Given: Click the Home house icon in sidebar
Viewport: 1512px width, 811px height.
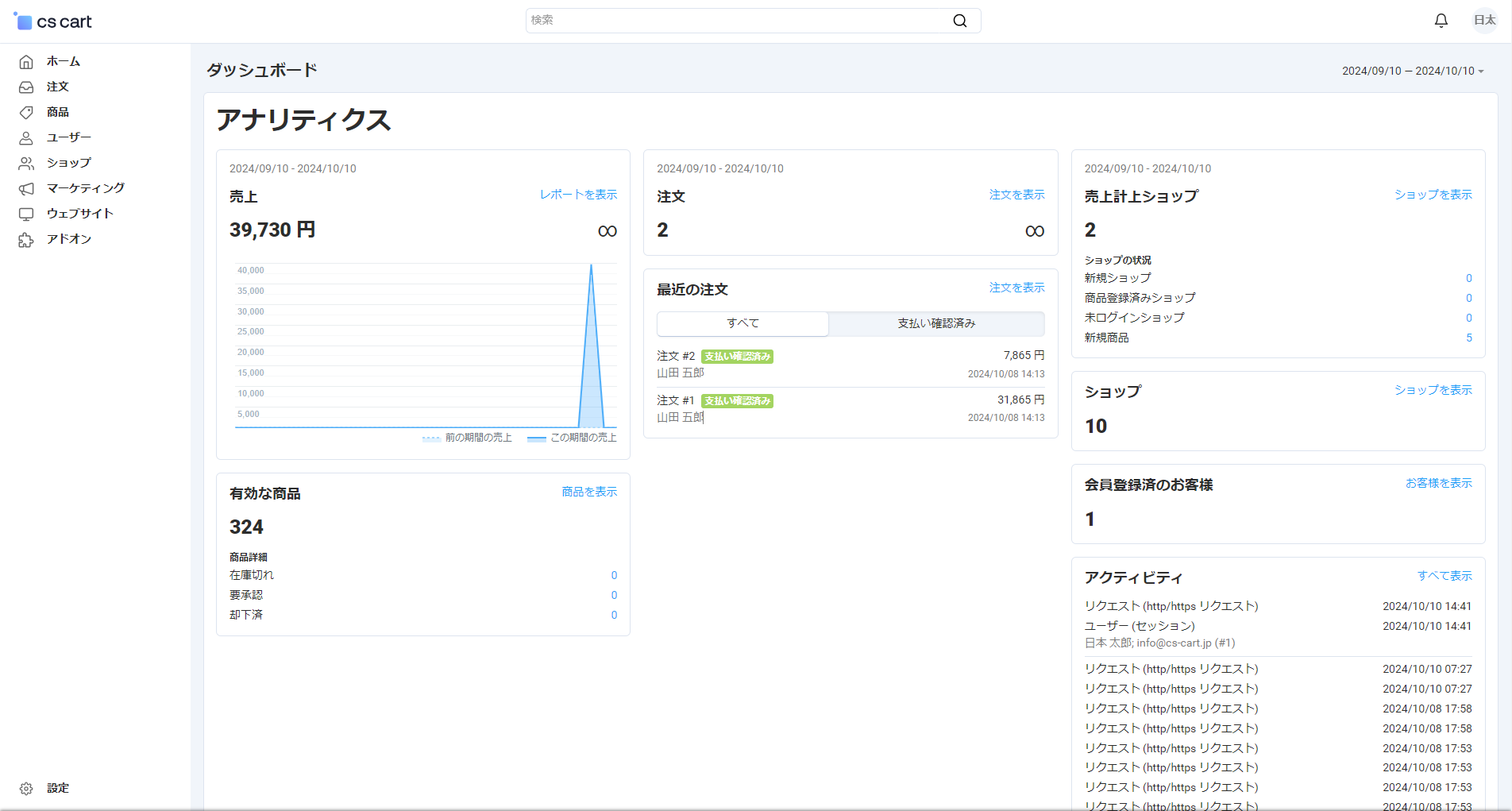Looking at the screenshot, I should [26, 62].
